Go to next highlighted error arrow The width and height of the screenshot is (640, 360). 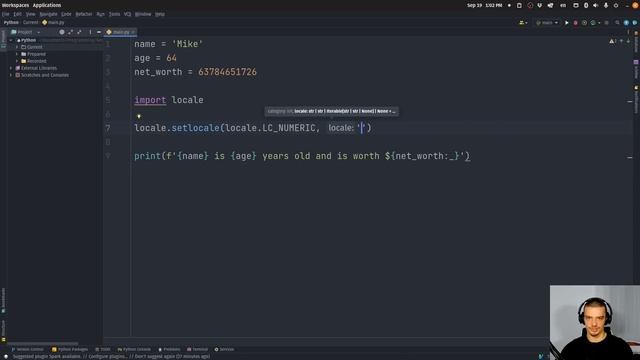[629, 41]
